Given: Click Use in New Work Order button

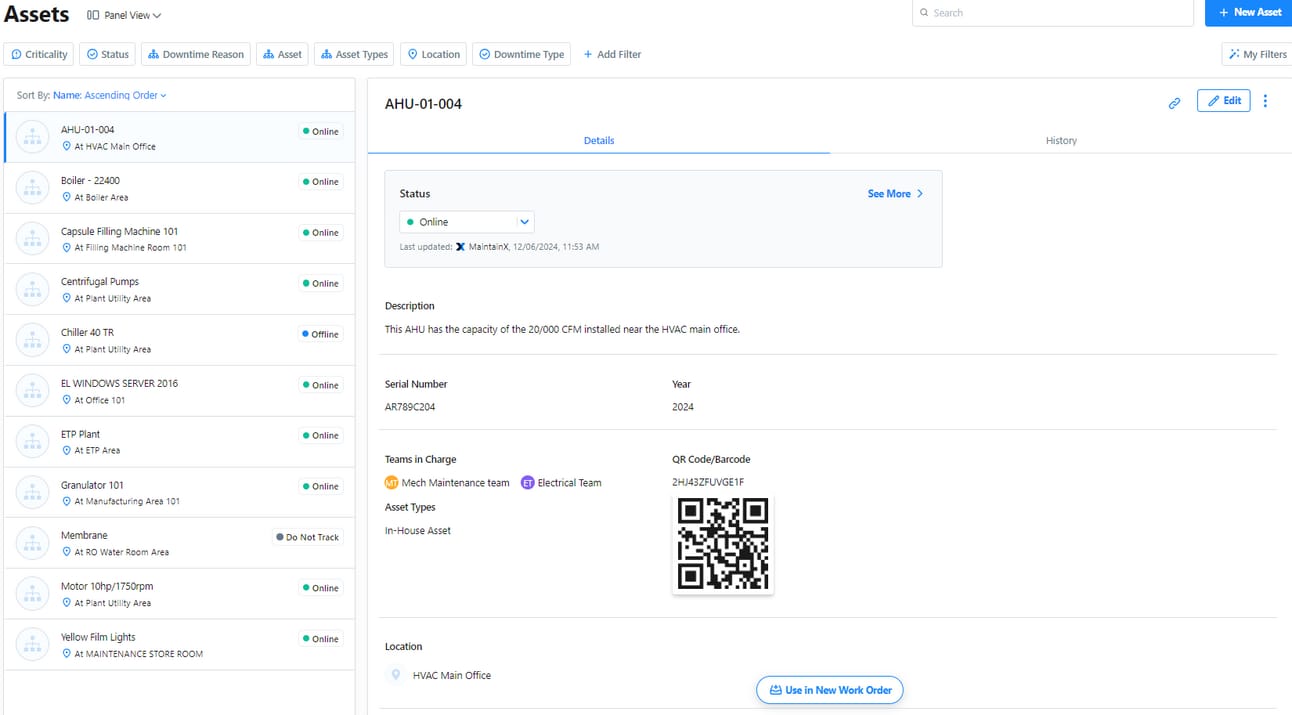Looking at the screenshot, I should pyautogui.click(x=830, y=690).
